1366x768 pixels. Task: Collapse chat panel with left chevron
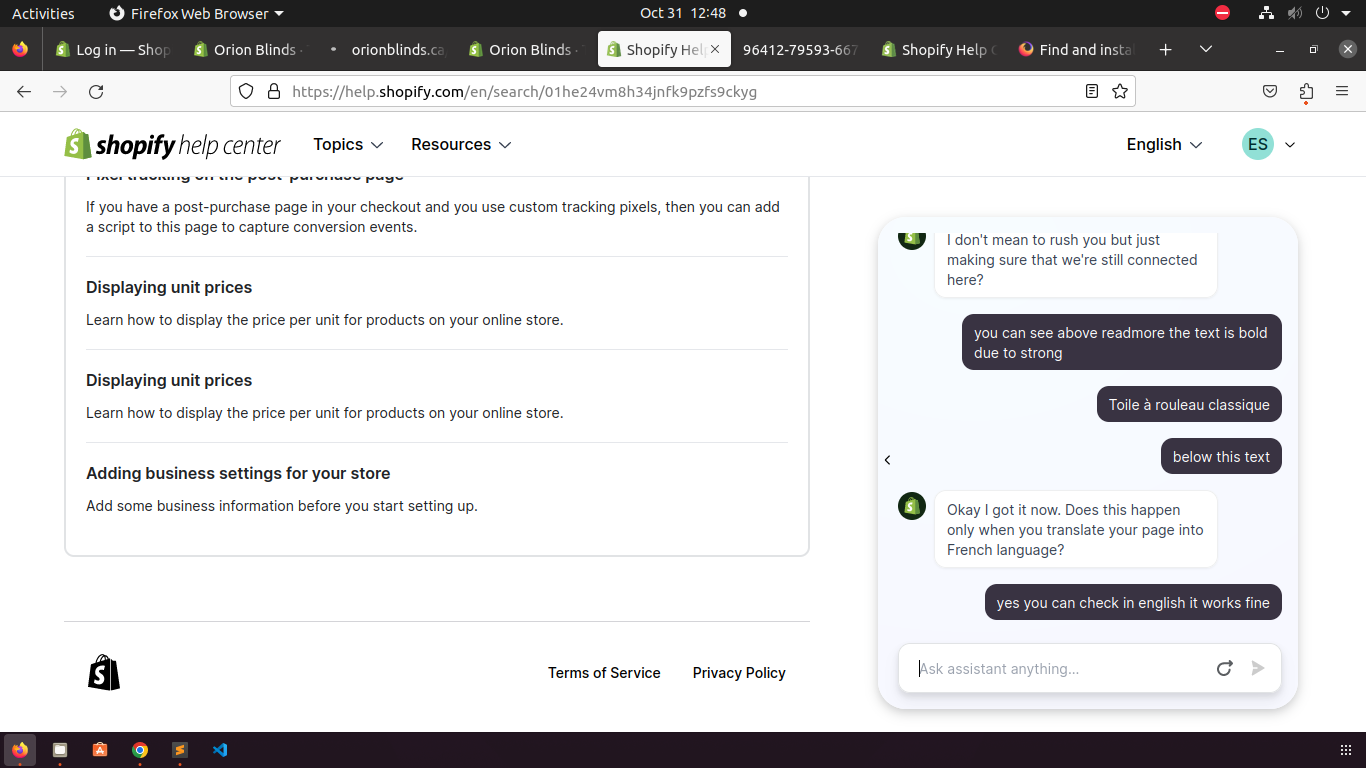click(887, 460)
